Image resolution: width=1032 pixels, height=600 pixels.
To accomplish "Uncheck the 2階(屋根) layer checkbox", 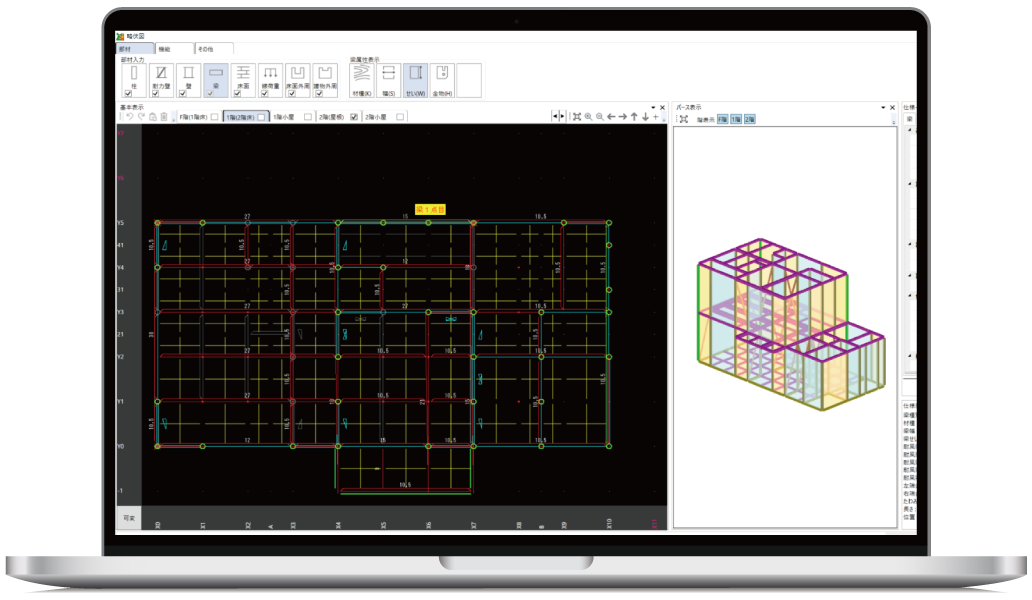I will [x=353, y=117].
